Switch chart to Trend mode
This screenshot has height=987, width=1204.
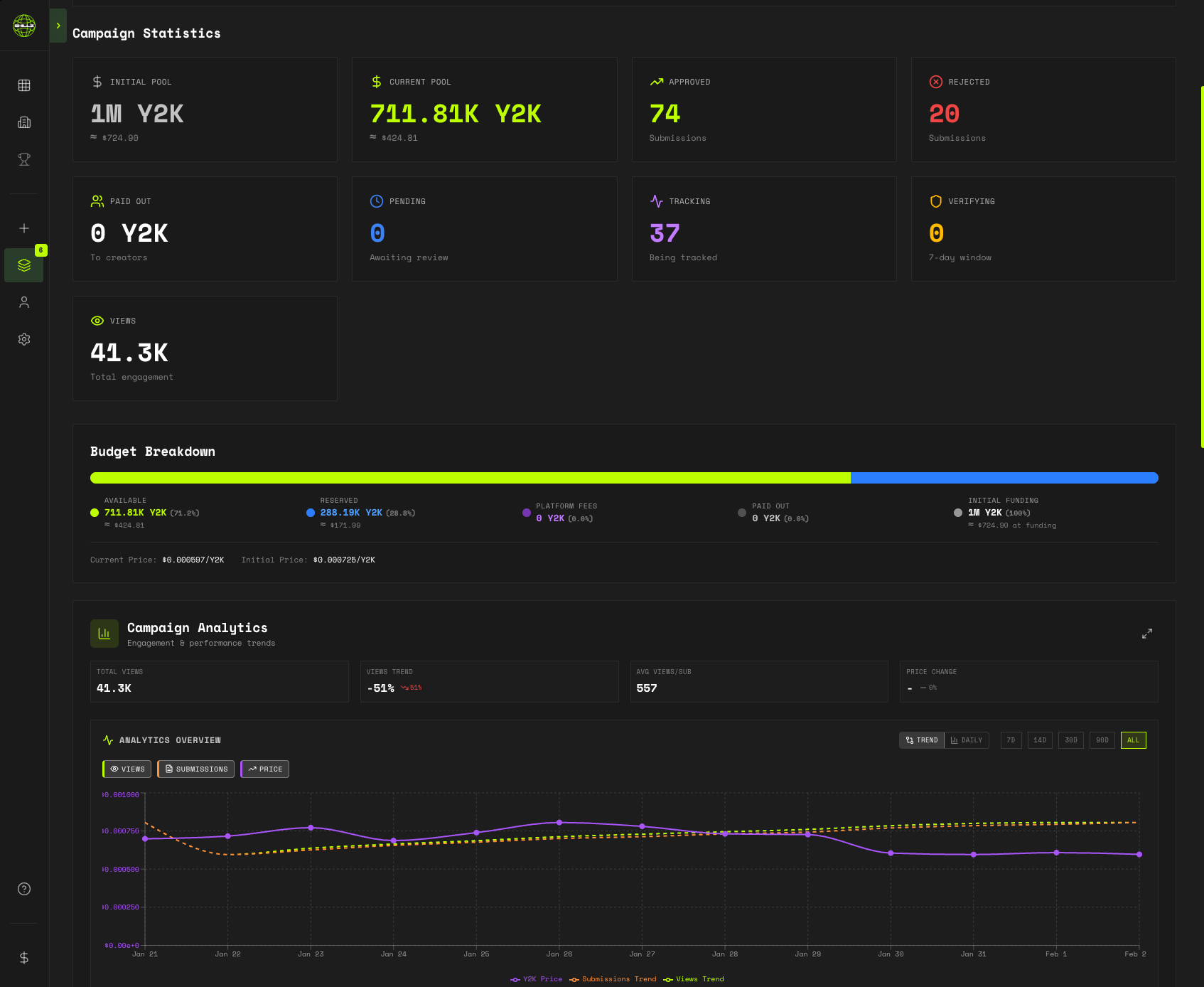(922, 740)
